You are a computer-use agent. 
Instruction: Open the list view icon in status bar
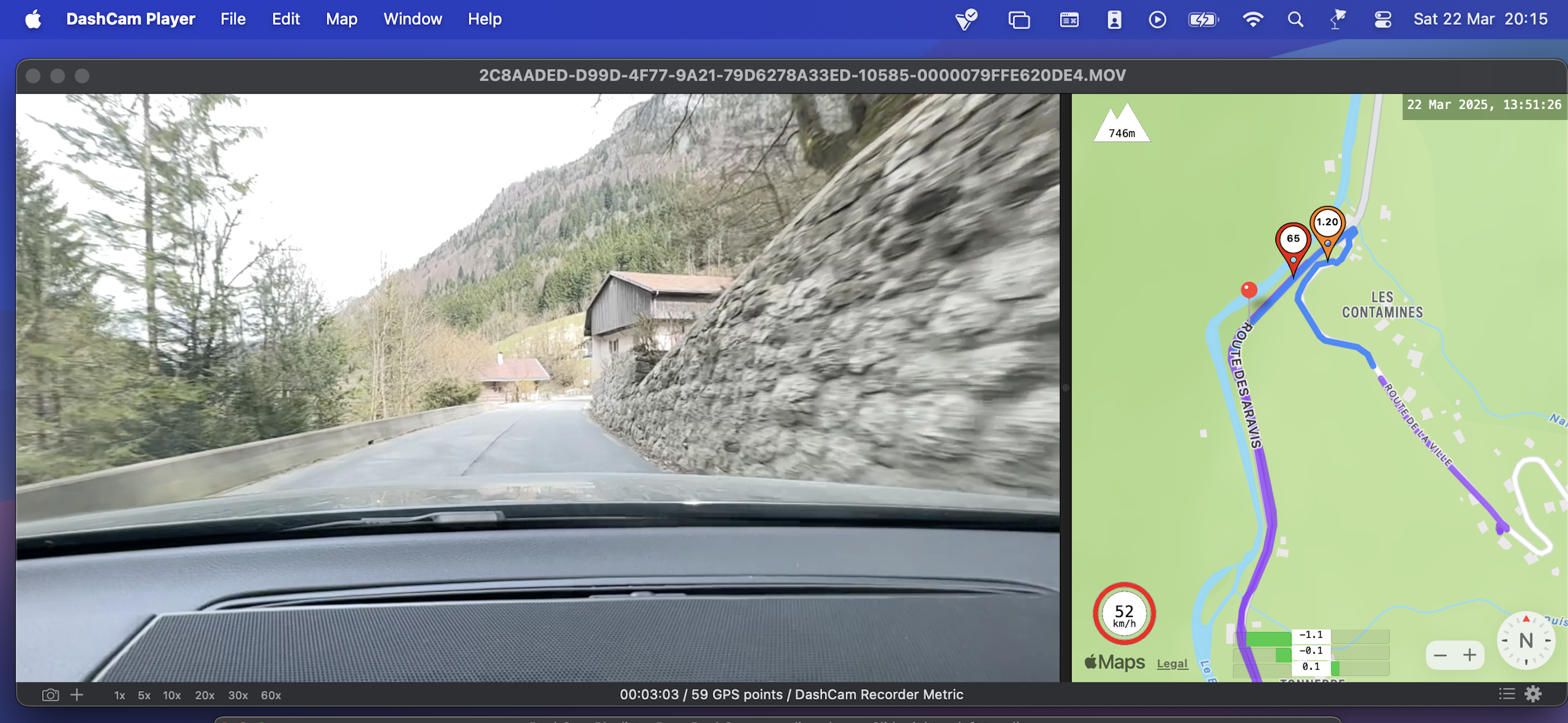pyautogui.click(x=1506, y=694)
